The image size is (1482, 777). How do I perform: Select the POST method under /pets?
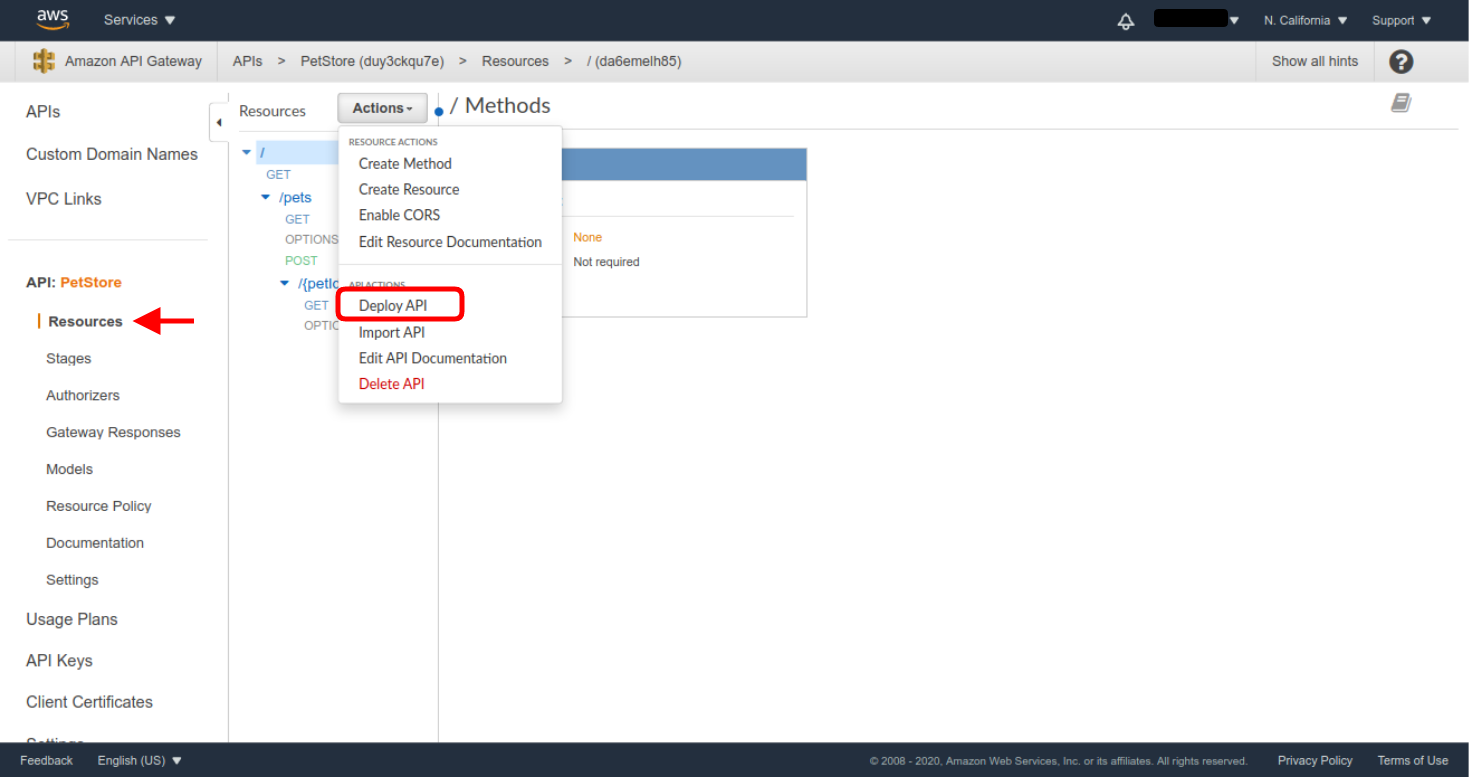pos(301,261)
